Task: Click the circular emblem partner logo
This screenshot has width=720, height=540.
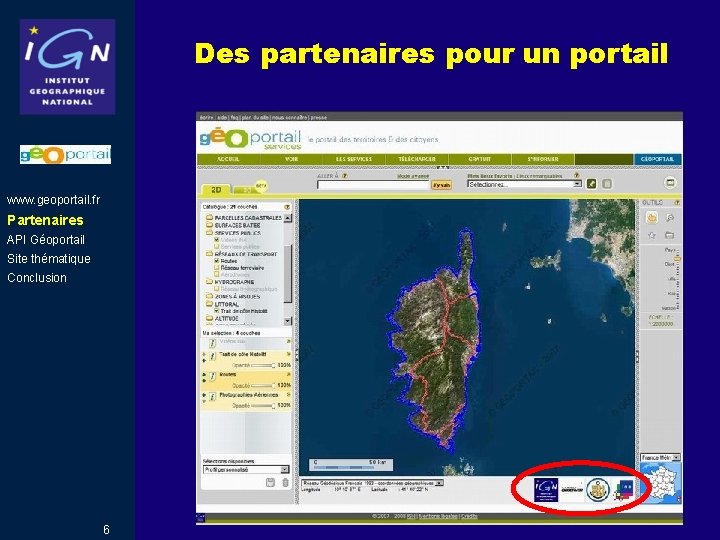Action: coord(597,490)
